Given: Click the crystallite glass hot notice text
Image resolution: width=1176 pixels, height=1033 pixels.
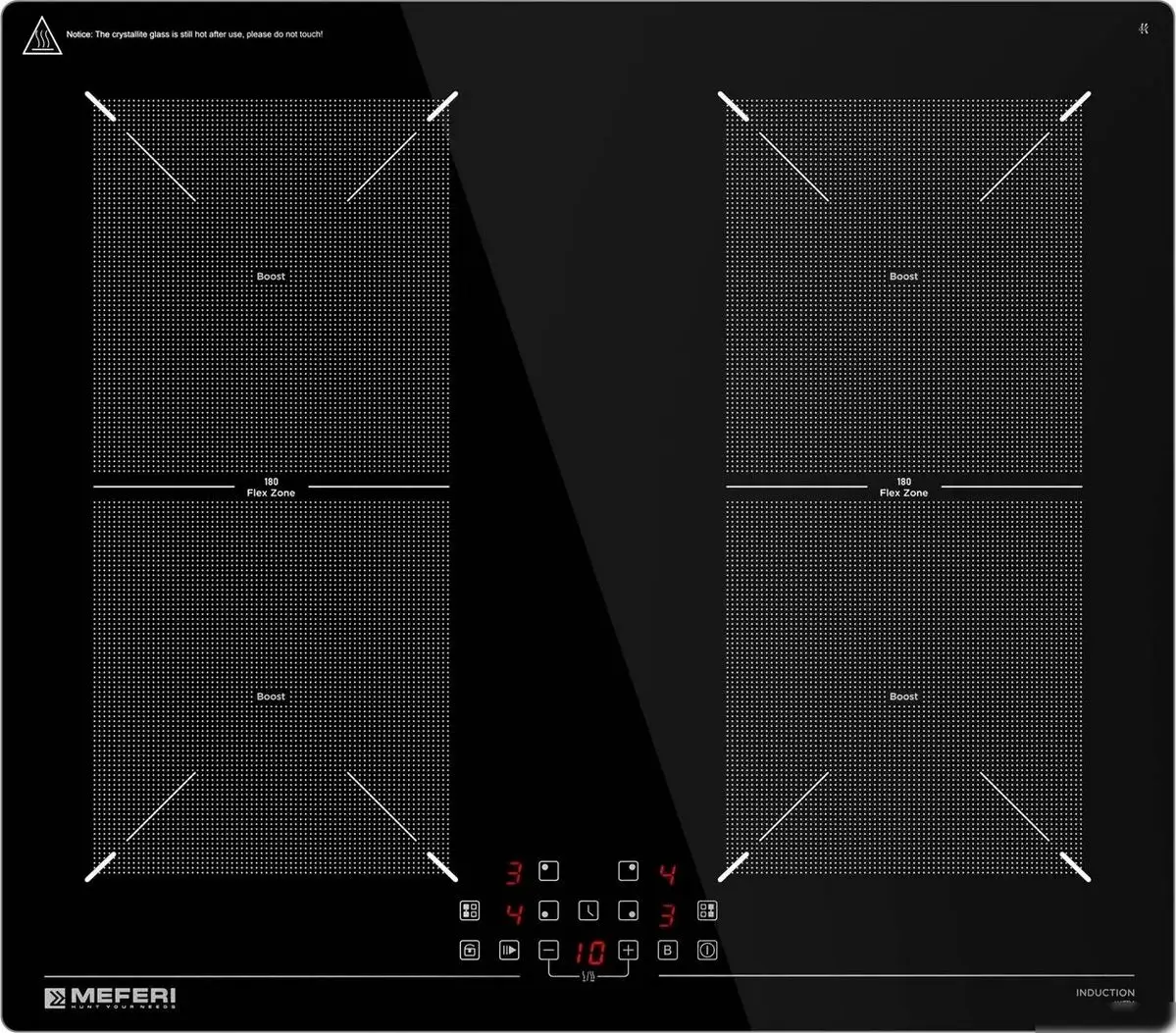Looking at the screenshot, I should pyautogui.click(x=194, y=34).
